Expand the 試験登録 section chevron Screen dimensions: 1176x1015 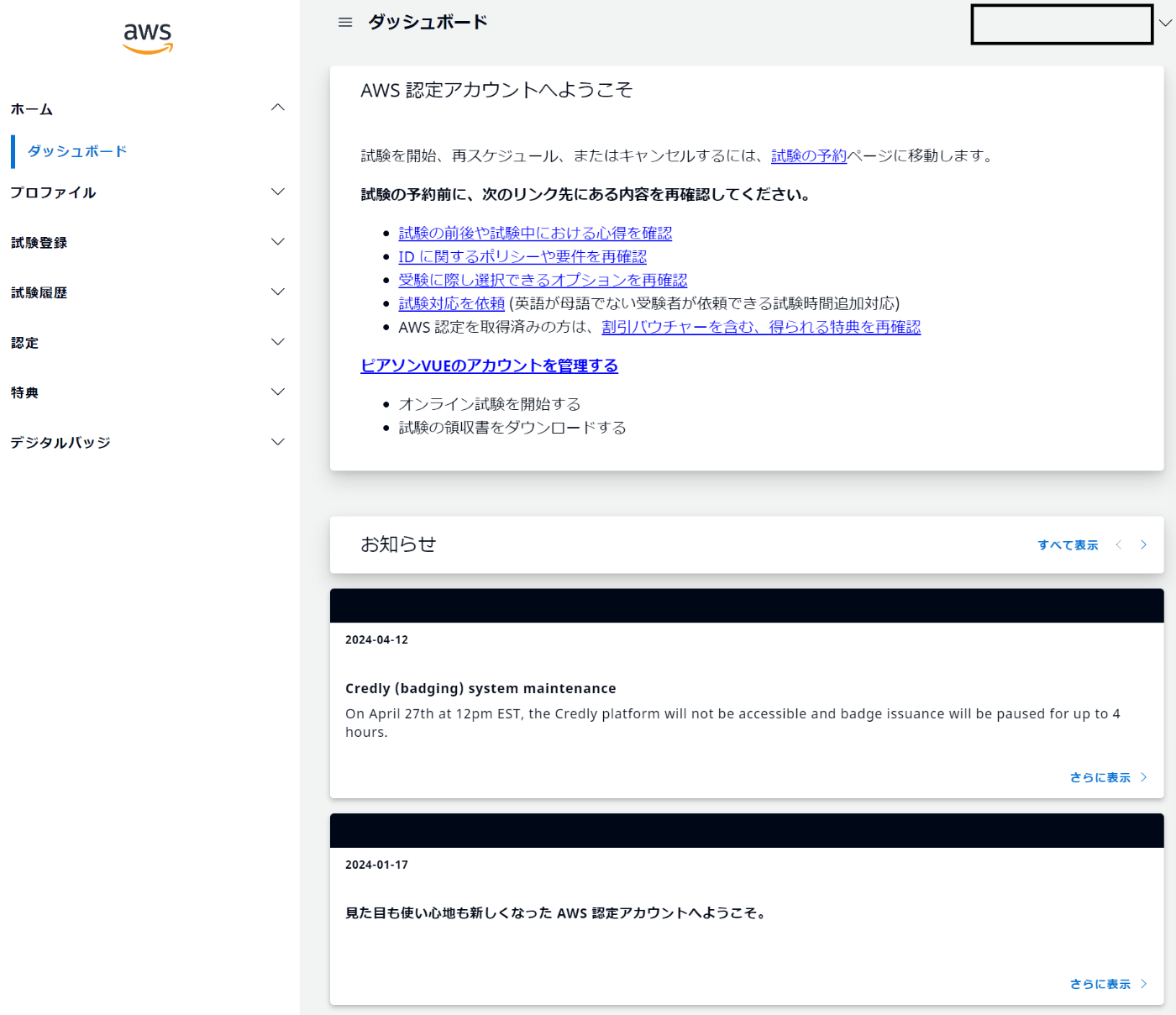(278, 242)
